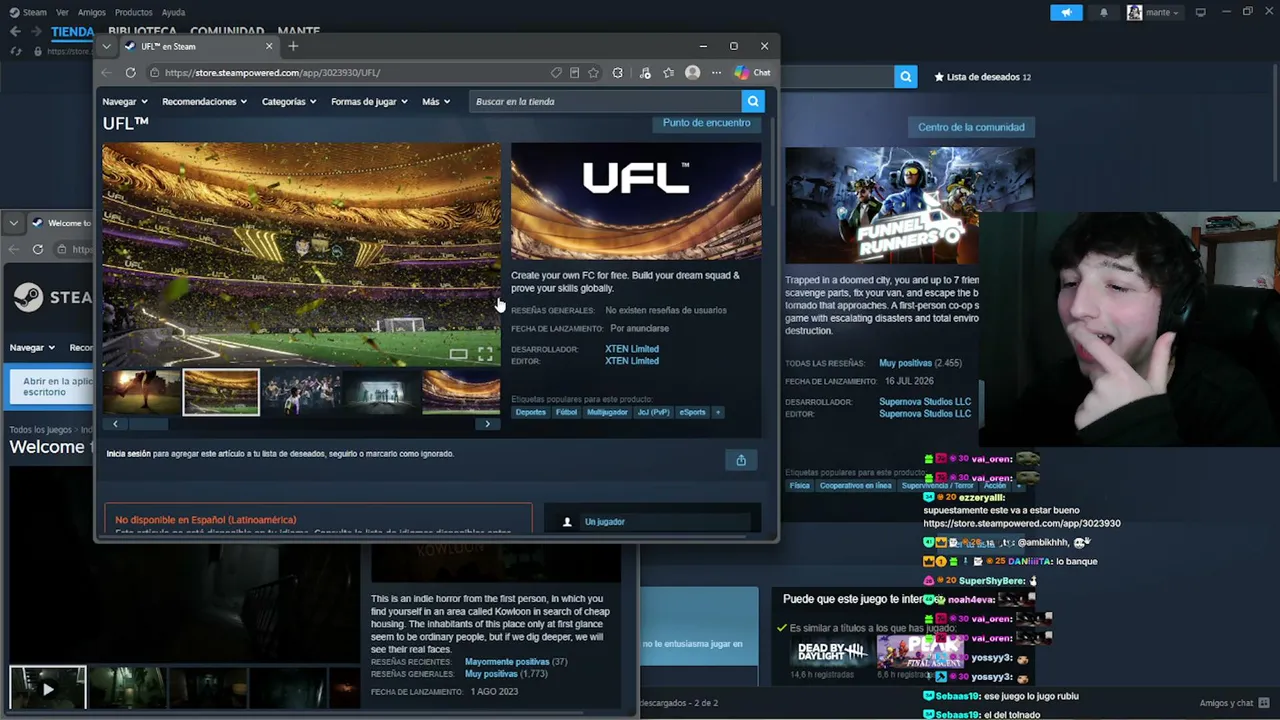Click the blue search button in Steam store
Image resolution: width=1280 pixels, height=720 pixels.
tap(906, 77)
